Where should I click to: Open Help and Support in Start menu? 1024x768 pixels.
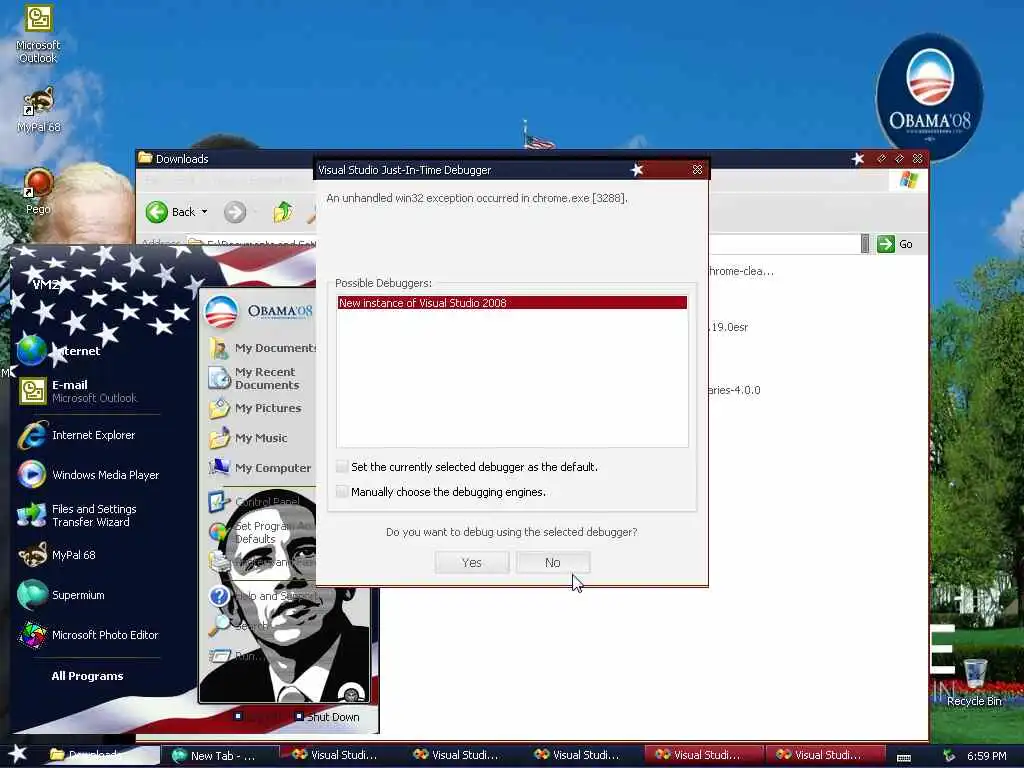coord(263,596)
